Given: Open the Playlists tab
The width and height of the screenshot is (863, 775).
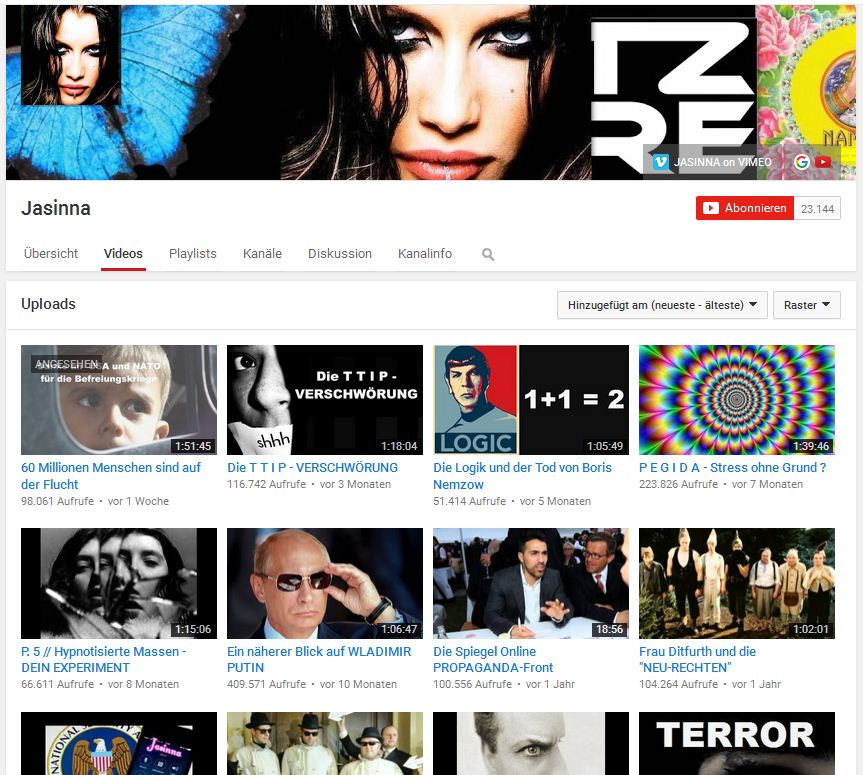Looking at the screenshot, I should 192,254.
